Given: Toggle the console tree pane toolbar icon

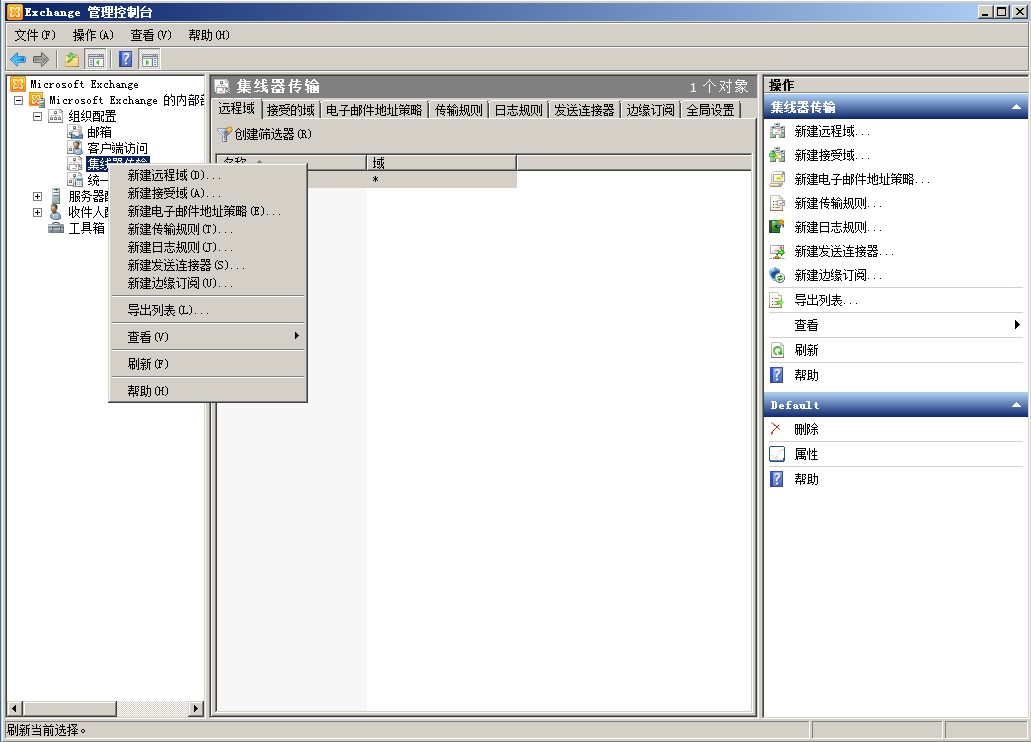Looking at the screenshot, I should 95,60.
